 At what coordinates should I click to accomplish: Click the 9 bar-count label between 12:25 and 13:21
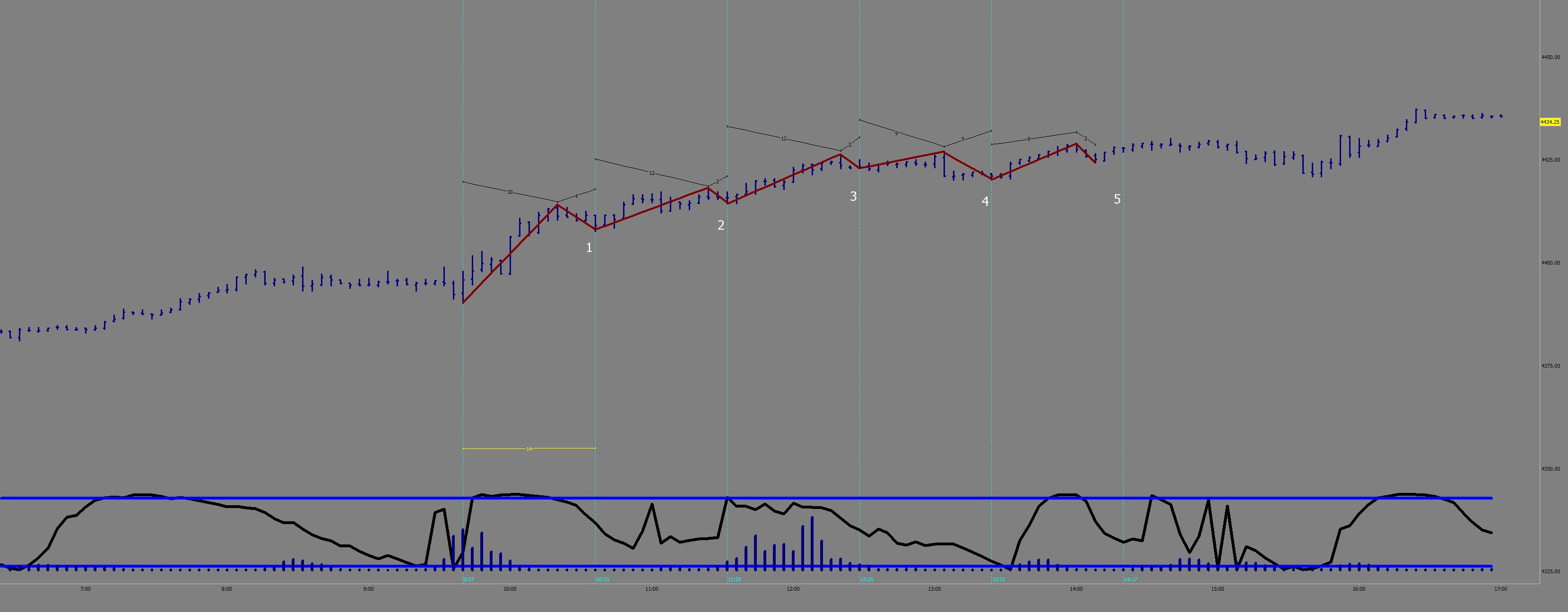897,133
